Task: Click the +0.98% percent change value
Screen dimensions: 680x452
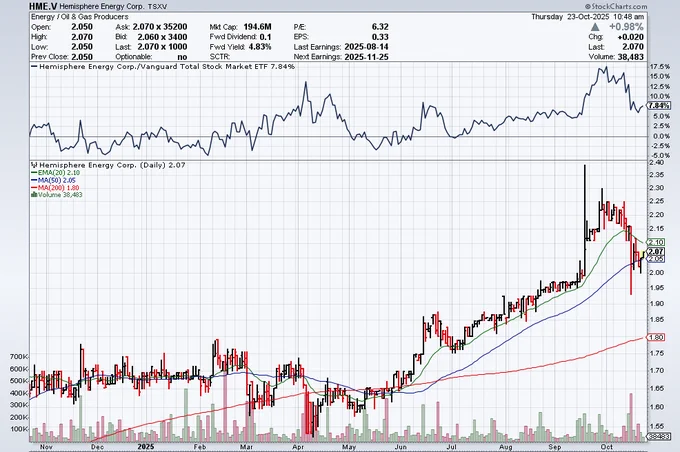Action: (626, 27)
